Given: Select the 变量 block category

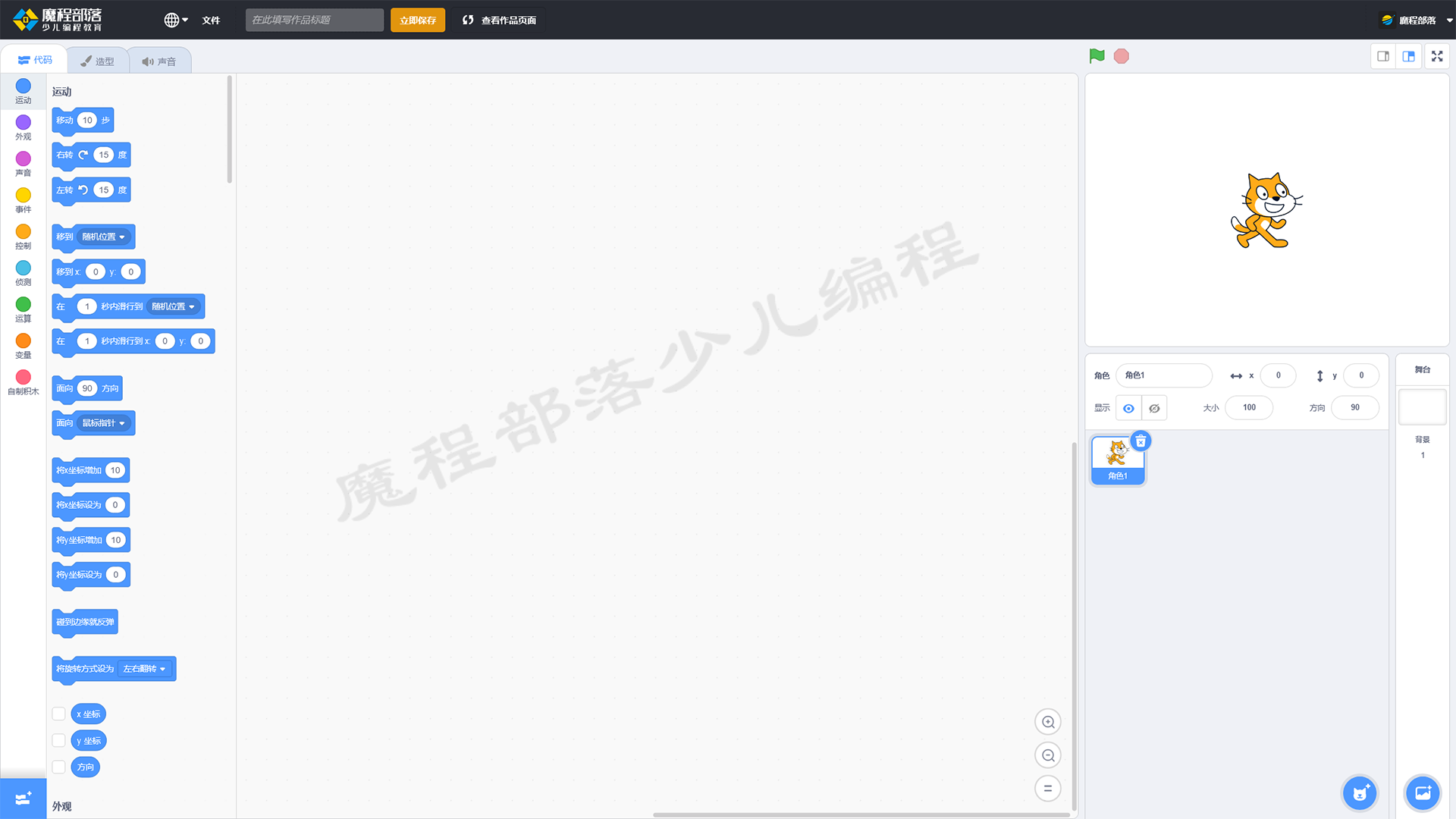Looking at the screenshot, I should (x=24, y=346).
